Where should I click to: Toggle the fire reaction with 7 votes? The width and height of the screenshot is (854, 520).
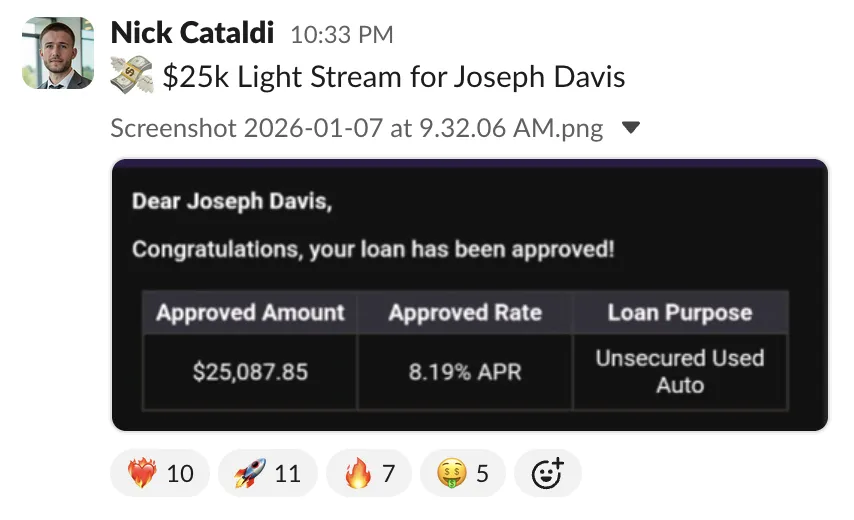click(x=369, y=473)
